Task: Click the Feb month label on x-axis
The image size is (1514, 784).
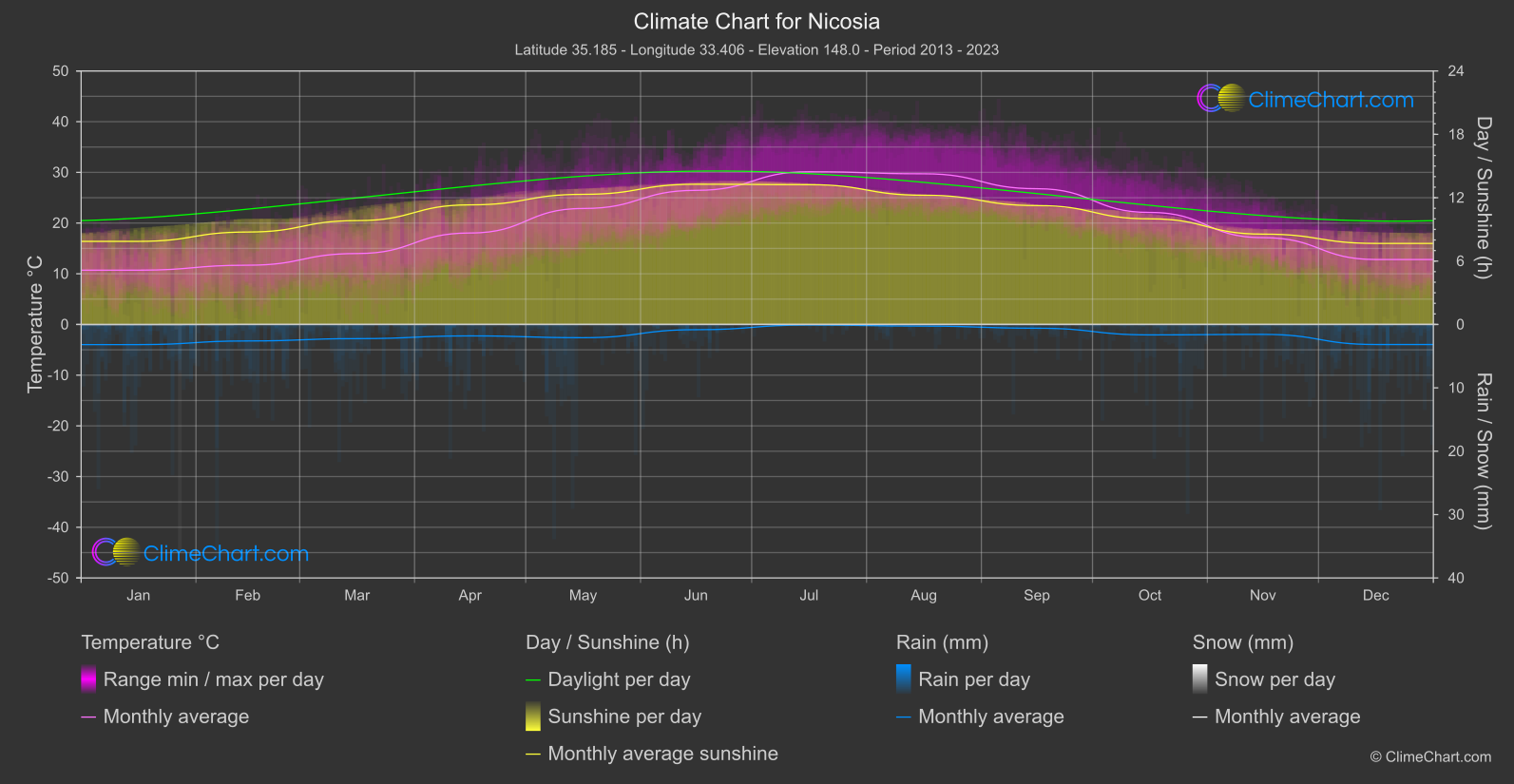Action: coord(247,595)
